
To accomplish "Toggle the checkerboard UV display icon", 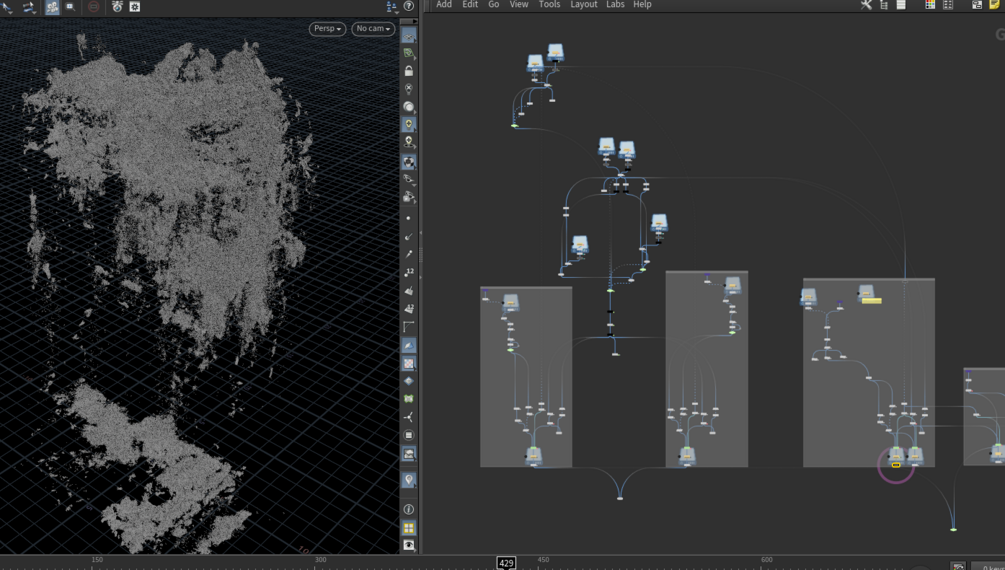I will [408, 363].
